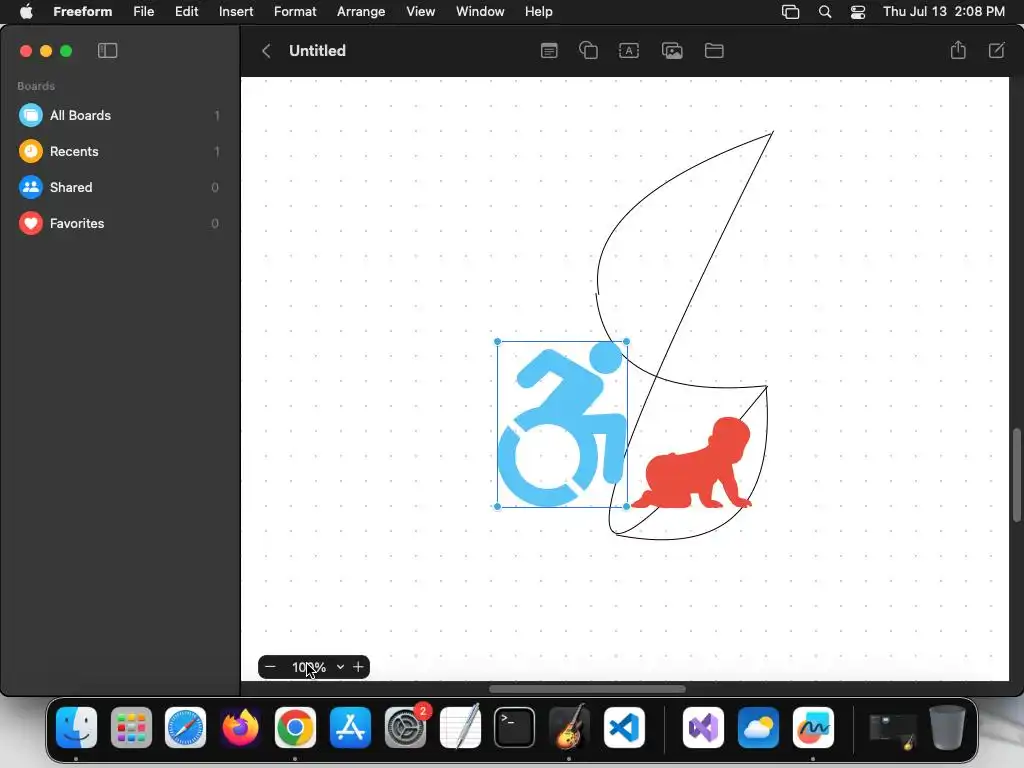The height and width of the screenshot is (768, 1024).
Task: Open Terminal from the Dock
Action: click(x=515, y=728)
